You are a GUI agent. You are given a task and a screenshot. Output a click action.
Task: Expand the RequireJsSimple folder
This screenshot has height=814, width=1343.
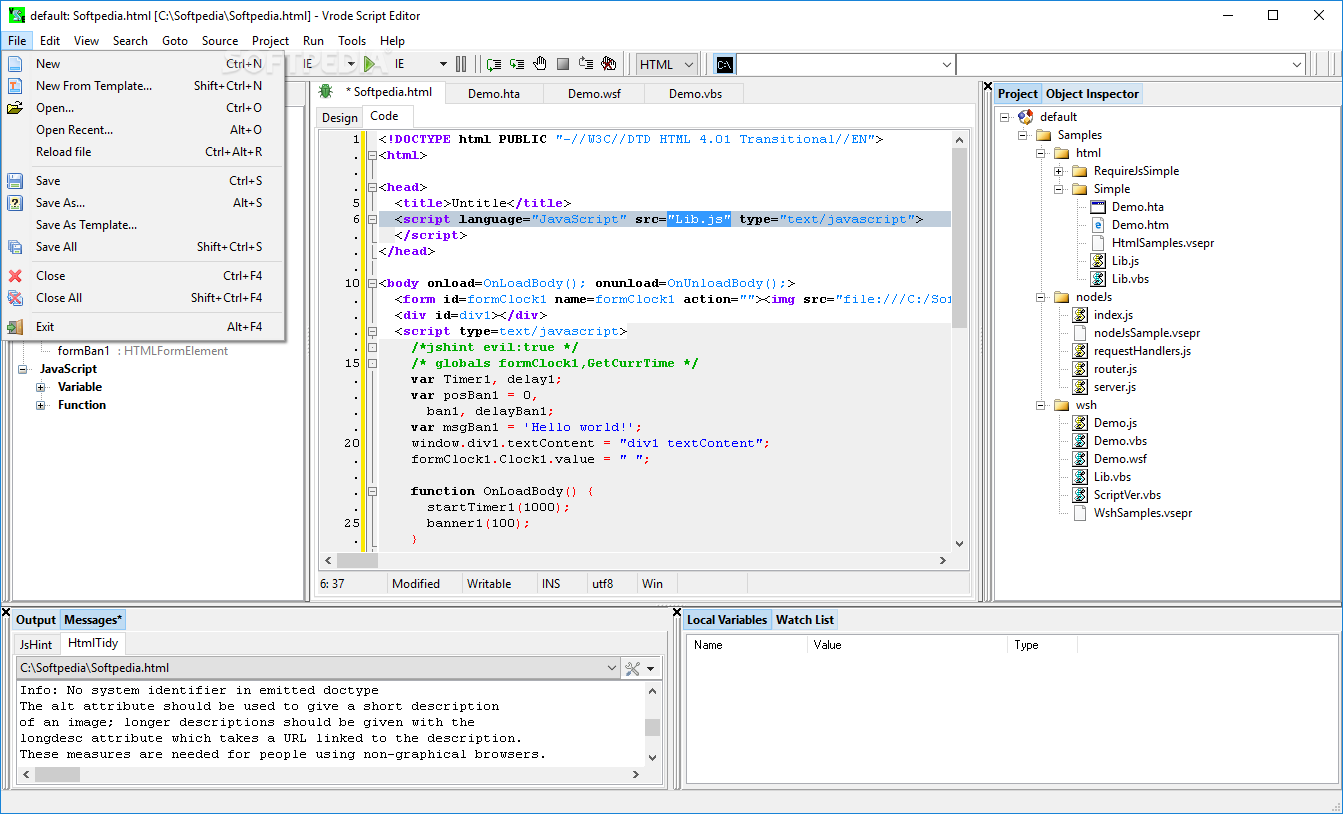point(1058,171)
